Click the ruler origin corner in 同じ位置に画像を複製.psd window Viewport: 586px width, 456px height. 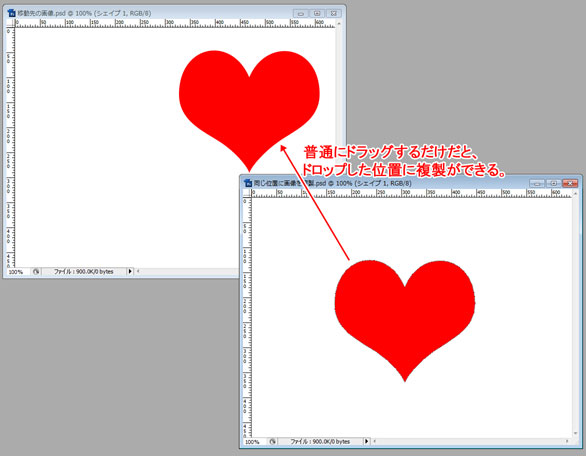click(x=247, y=193)
